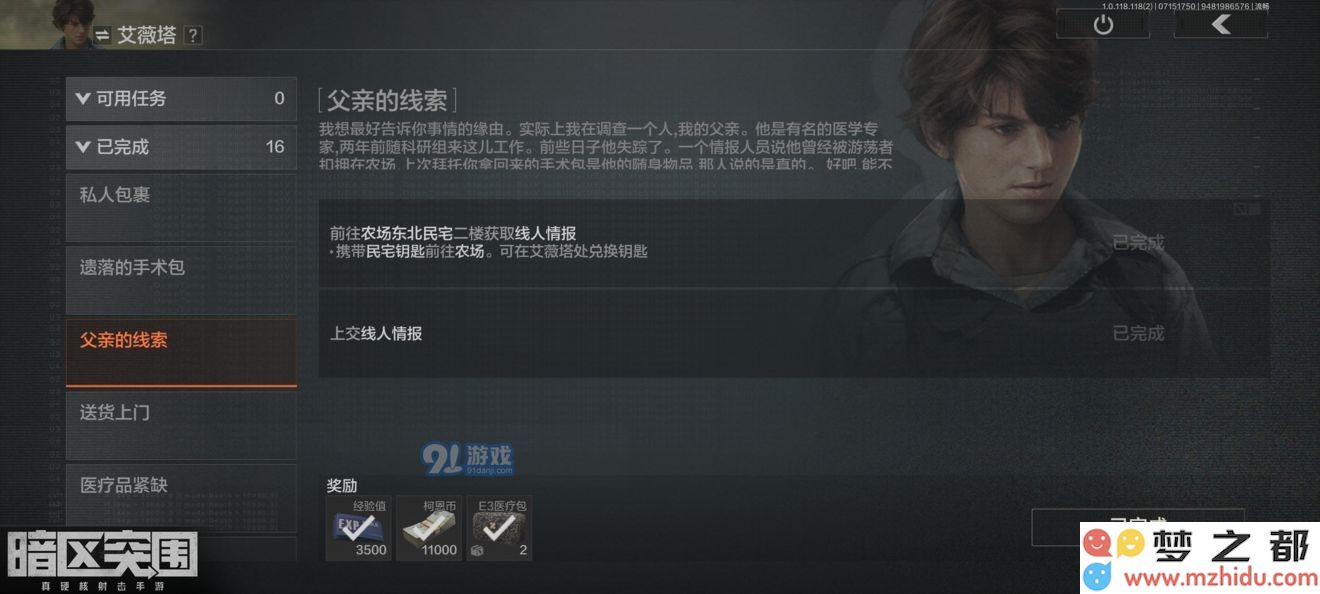Open the 遗落的手术包 quest

181,280
